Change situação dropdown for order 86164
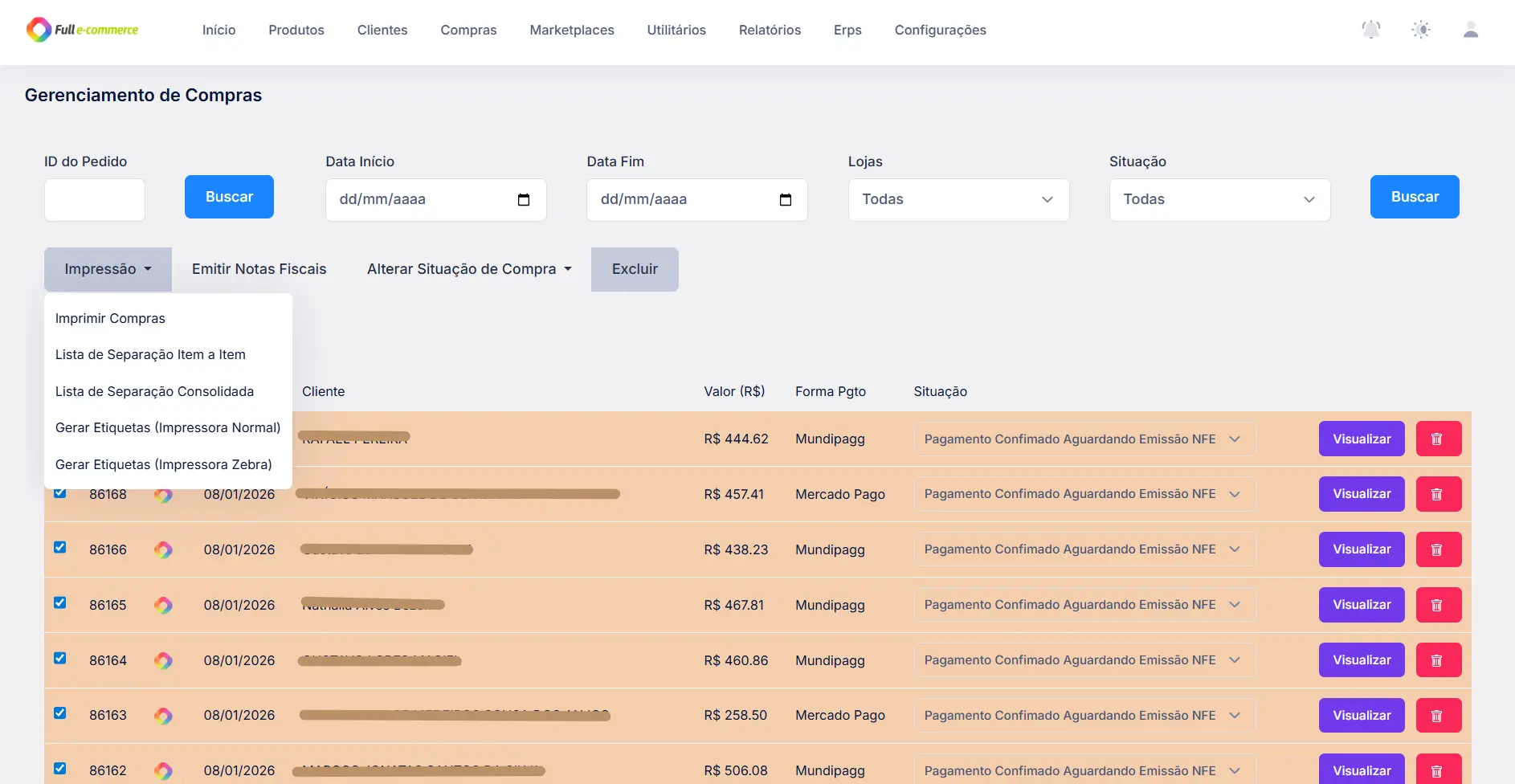 point(1084,660)
